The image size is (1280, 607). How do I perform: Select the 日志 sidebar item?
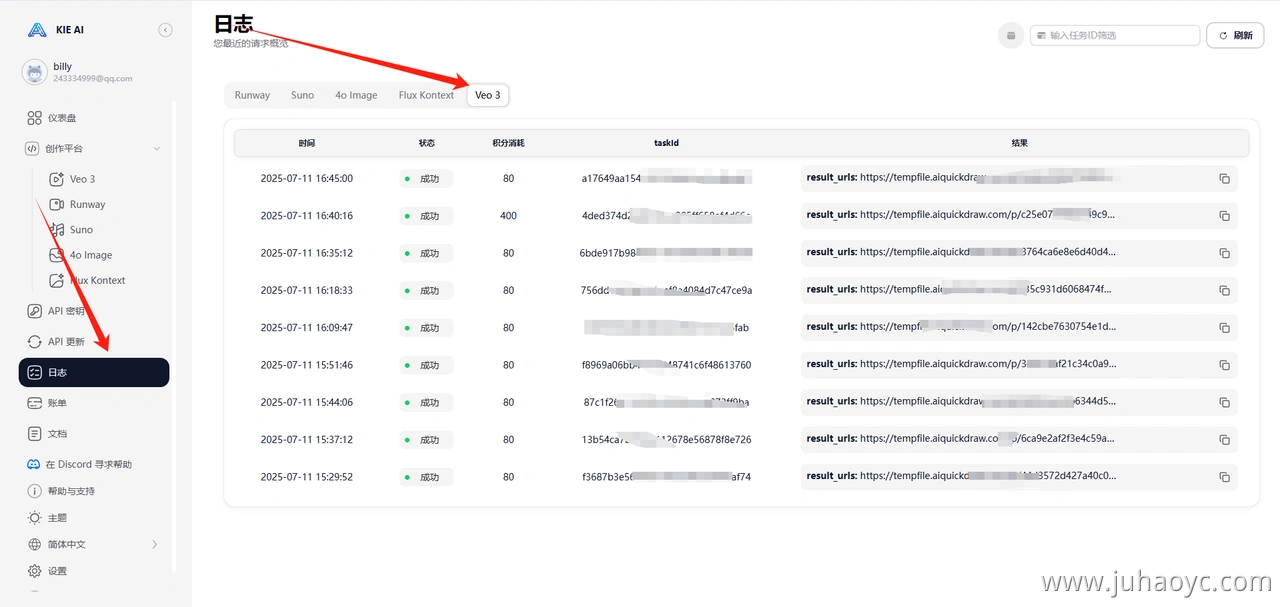[94, 372]
